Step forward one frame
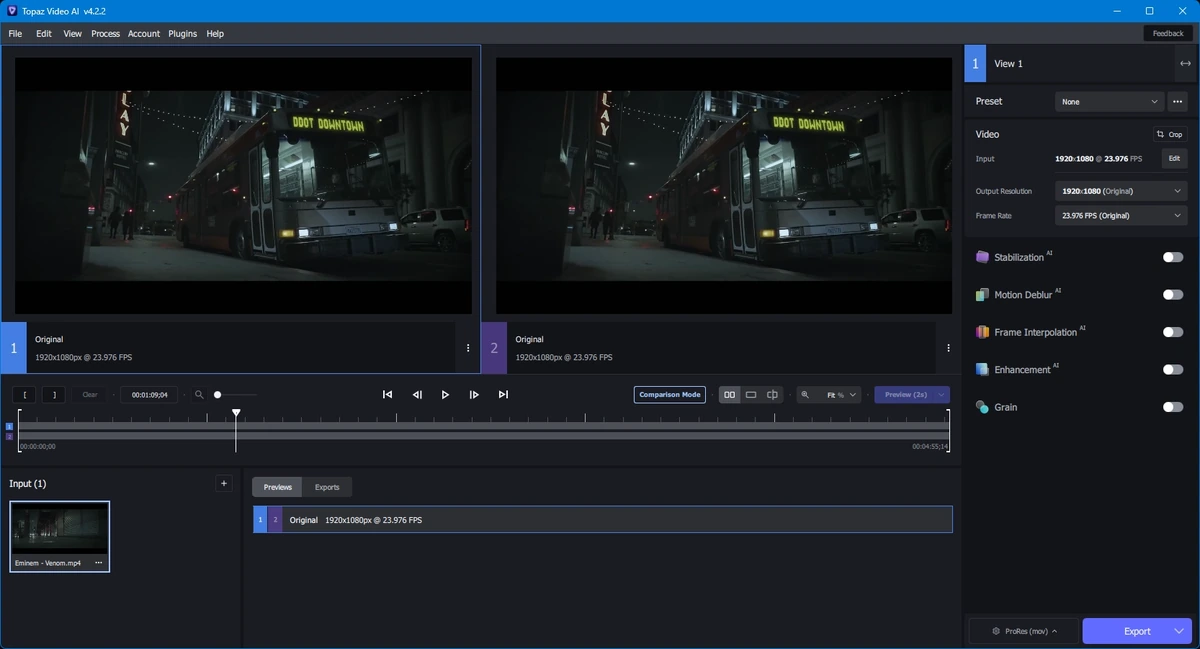The width and height of the screenshot is (1200, 649). pyautogui.click(x=474, y=395)
